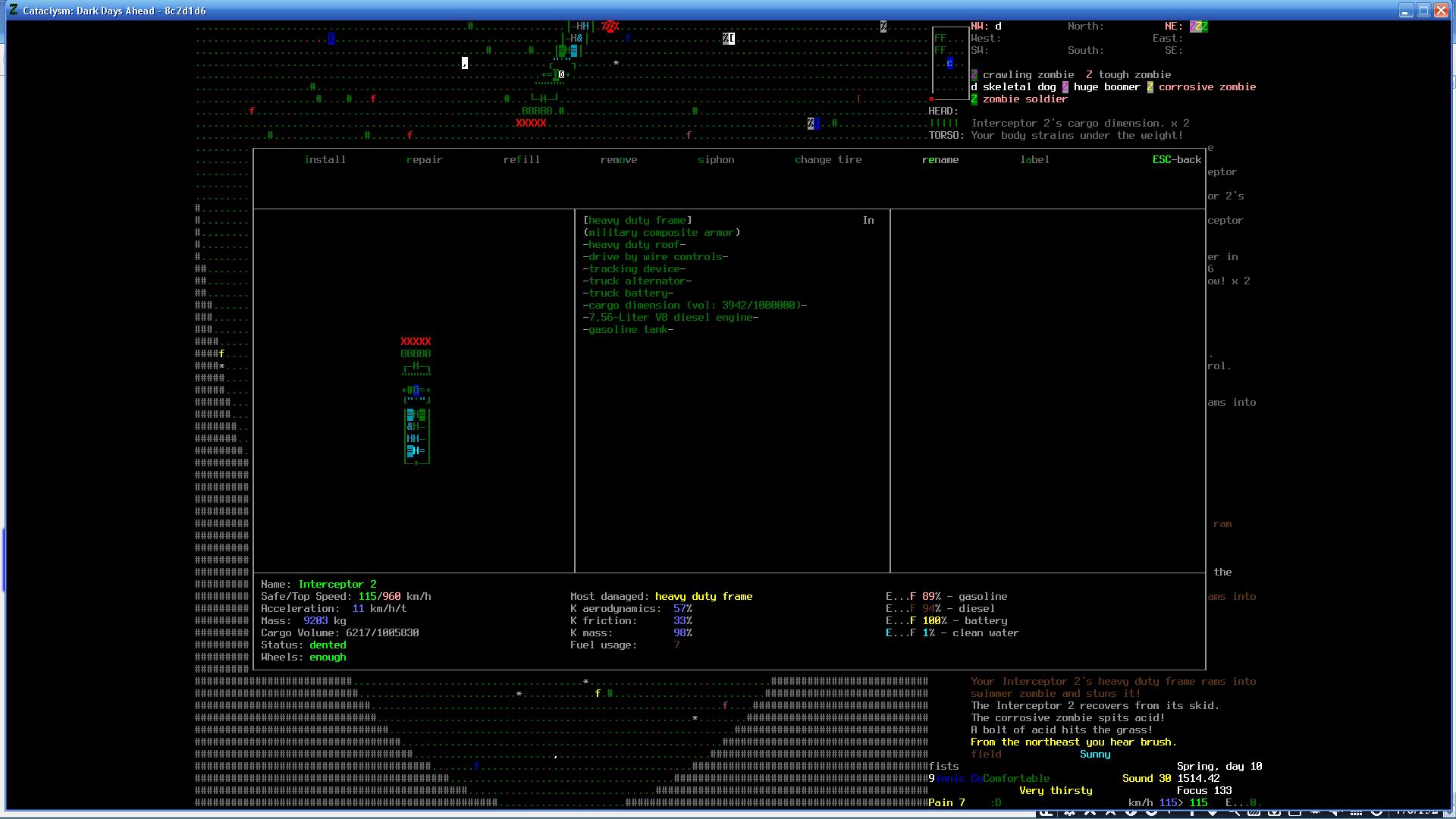The height and width of the screenshot is (819, 1456).
Task: Select the 7.56-Liter V8 diesel engine
Action: coord(670,317)
